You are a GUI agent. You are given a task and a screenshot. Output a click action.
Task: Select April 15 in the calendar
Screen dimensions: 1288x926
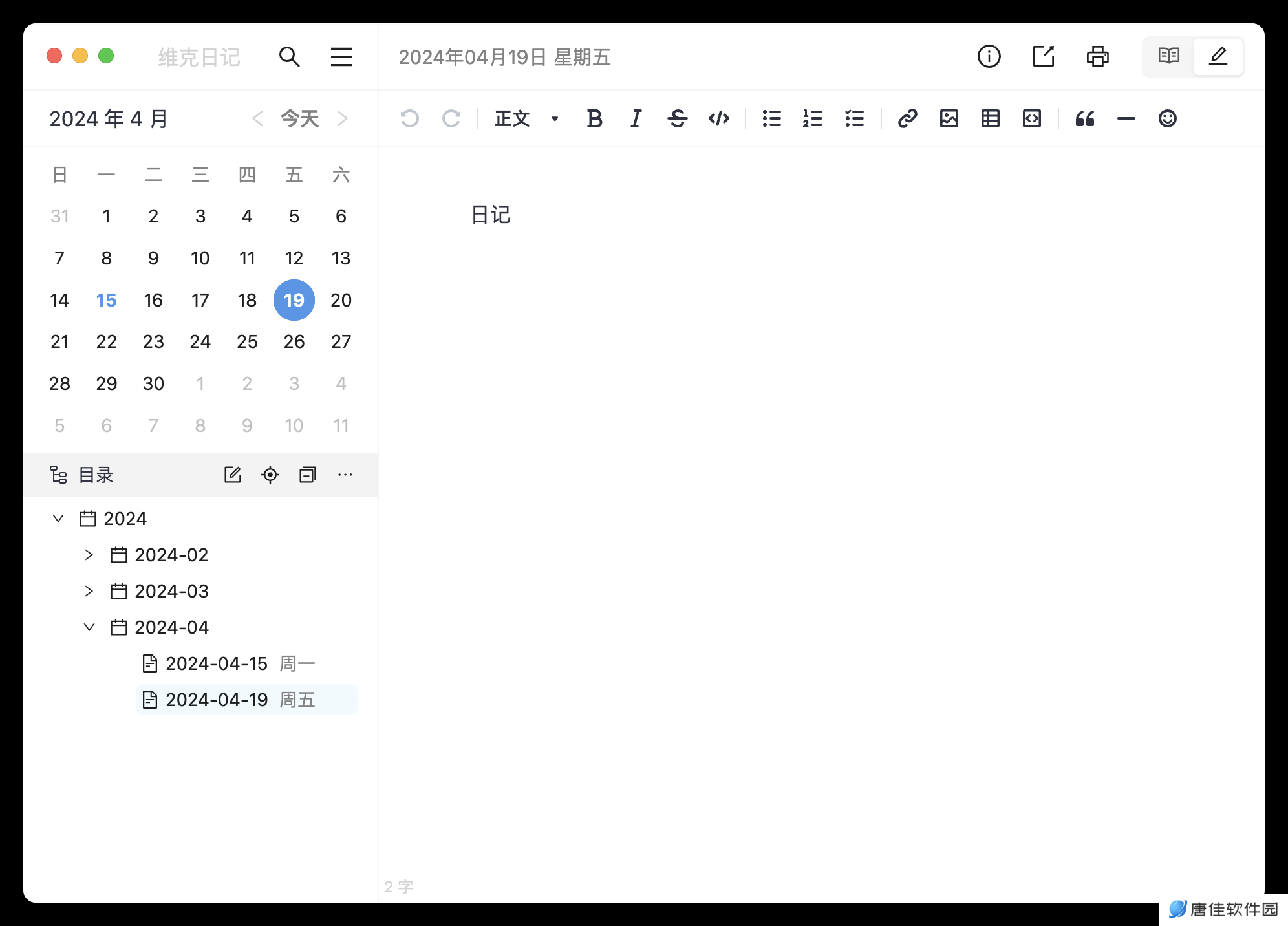[106, 300]
